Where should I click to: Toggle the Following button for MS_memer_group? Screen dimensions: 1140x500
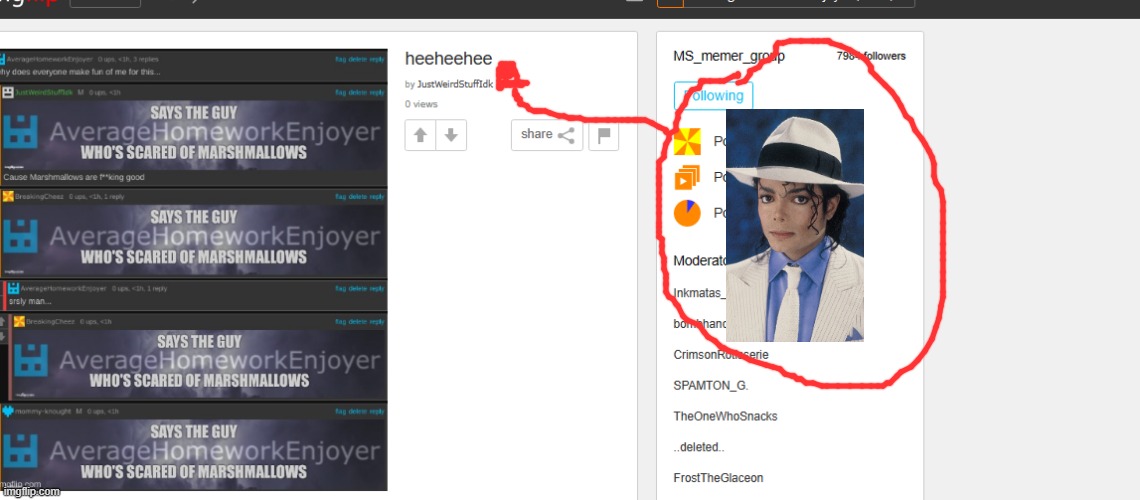pyautogui.click(x=713, y=96)
